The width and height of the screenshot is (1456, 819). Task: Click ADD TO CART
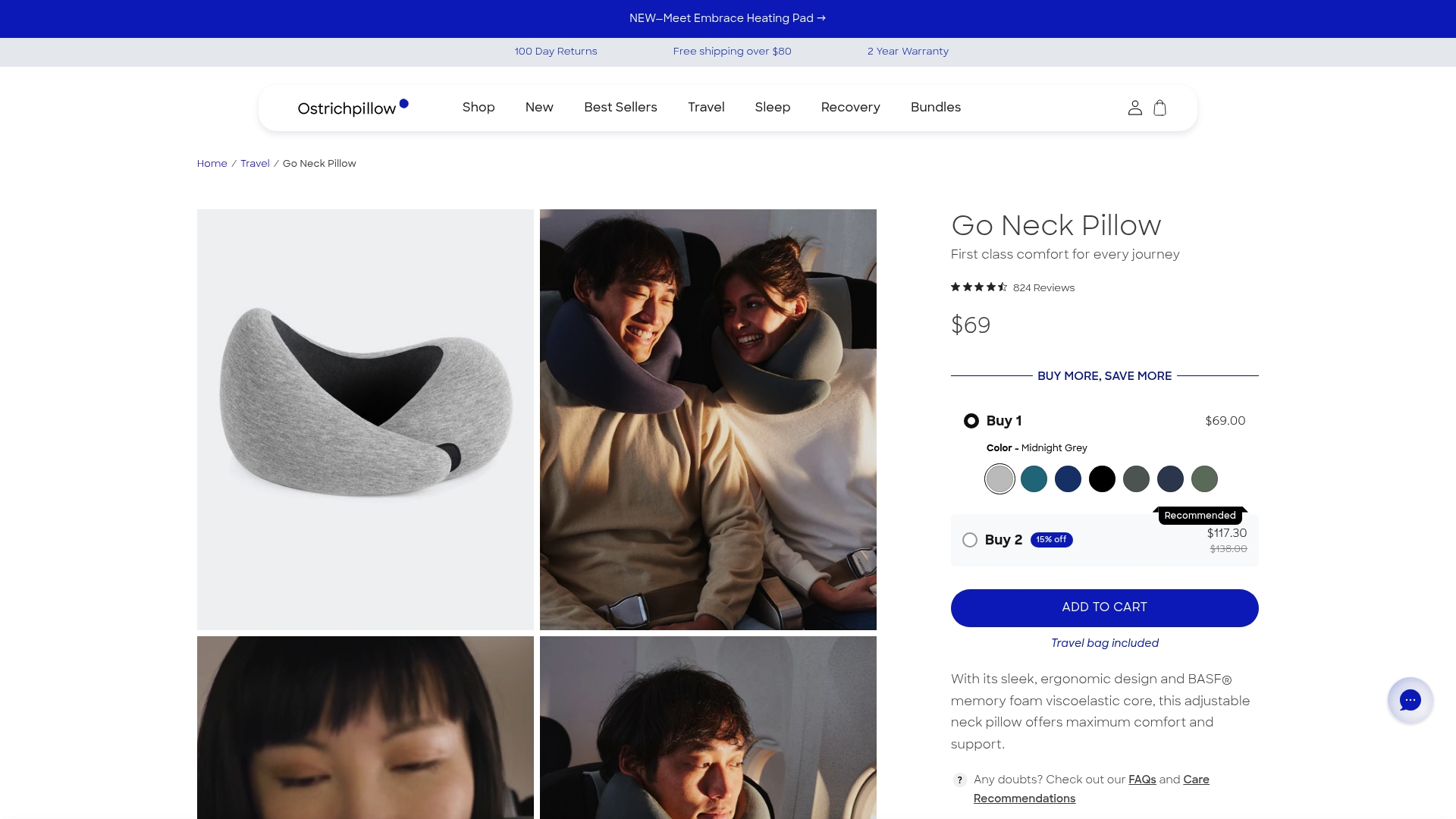click(1104, 607)
